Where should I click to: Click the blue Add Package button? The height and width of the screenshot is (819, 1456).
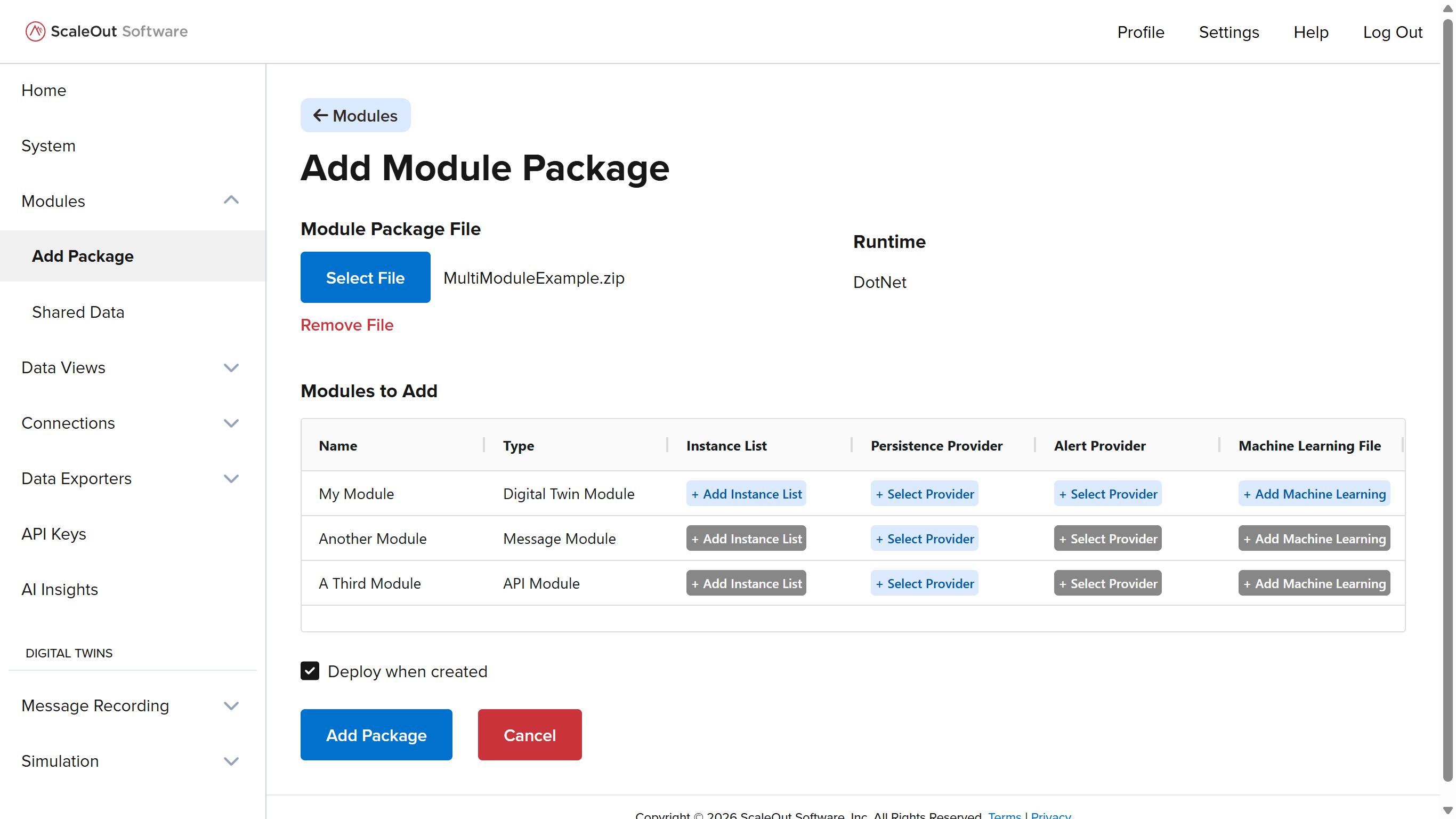coord(376,735)
